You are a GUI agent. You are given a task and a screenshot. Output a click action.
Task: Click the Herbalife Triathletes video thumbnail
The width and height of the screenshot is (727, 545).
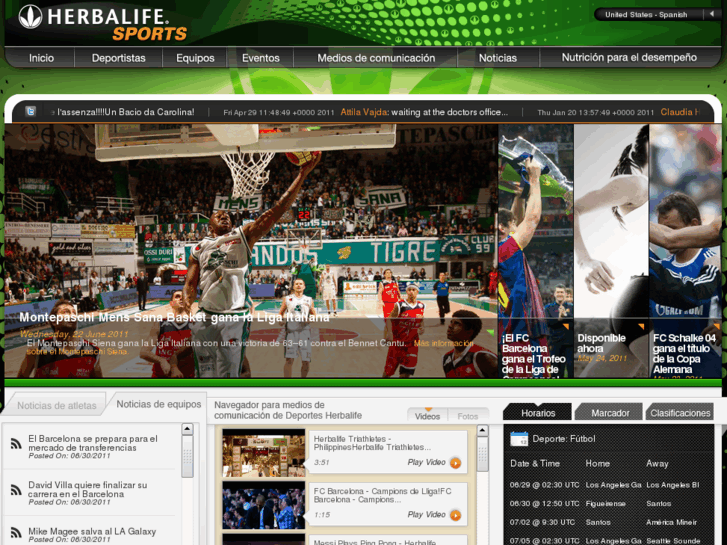264,453
